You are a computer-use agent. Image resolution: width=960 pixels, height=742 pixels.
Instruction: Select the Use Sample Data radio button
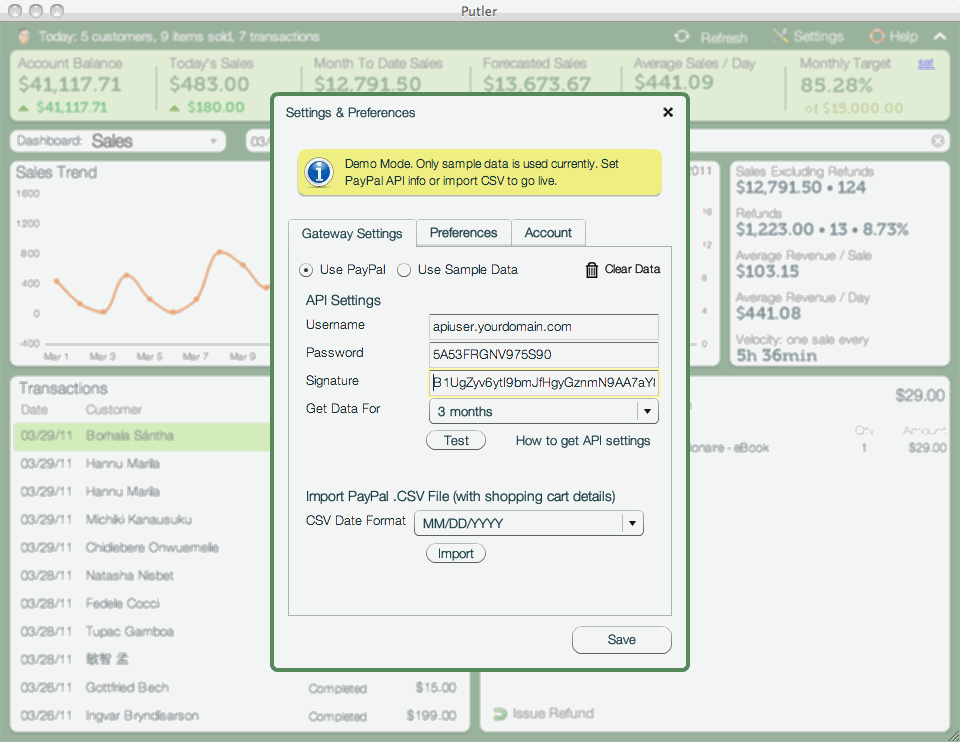click(403, 270)
